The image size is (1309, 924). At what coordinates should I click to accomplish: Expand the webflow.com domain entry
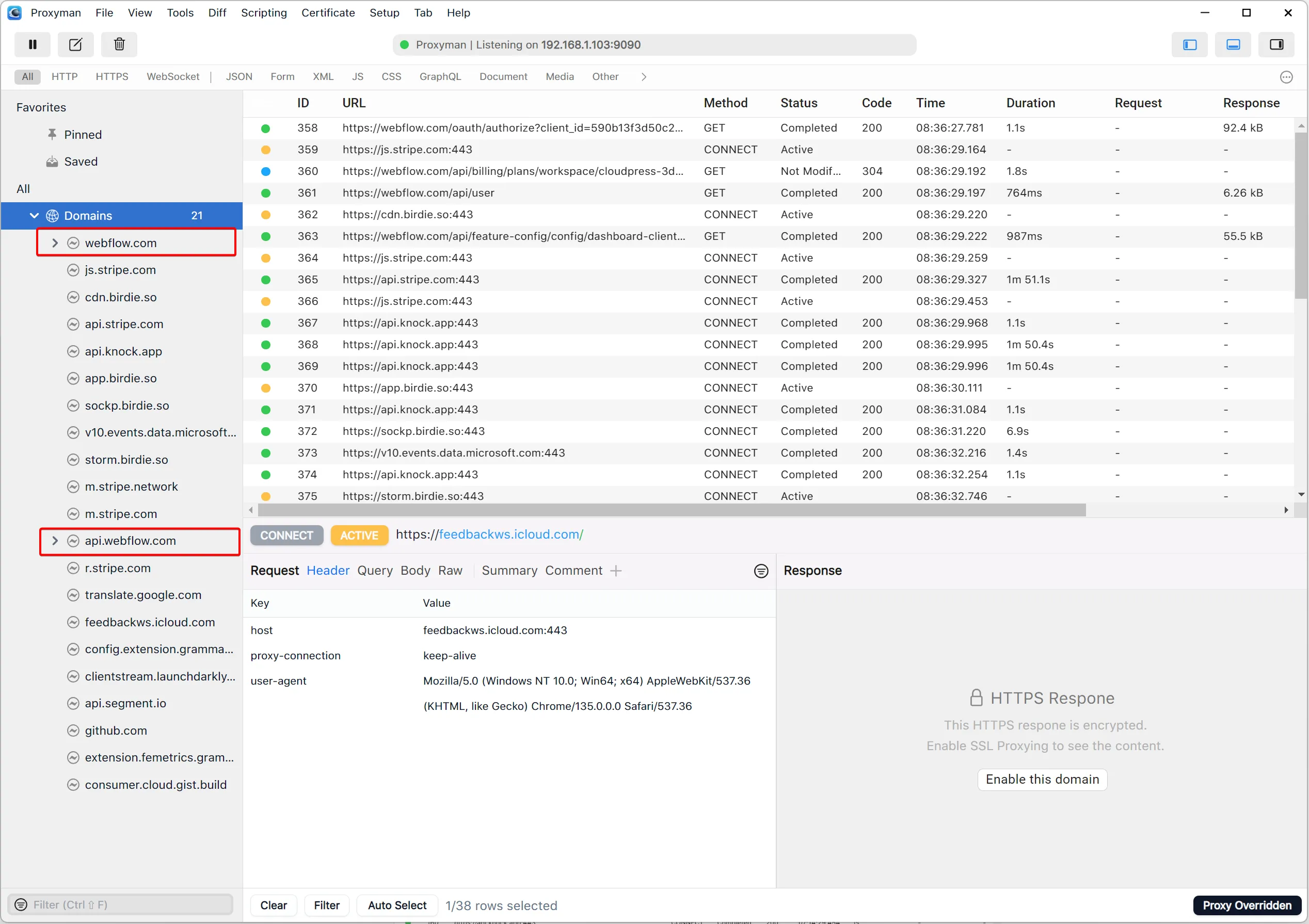(x=55, y=242)
